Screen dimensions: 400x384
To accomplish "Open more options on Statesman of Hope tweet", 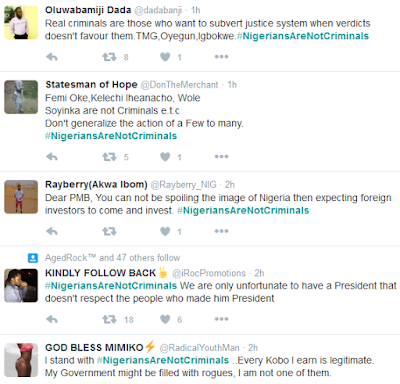I will coord(221,157).
